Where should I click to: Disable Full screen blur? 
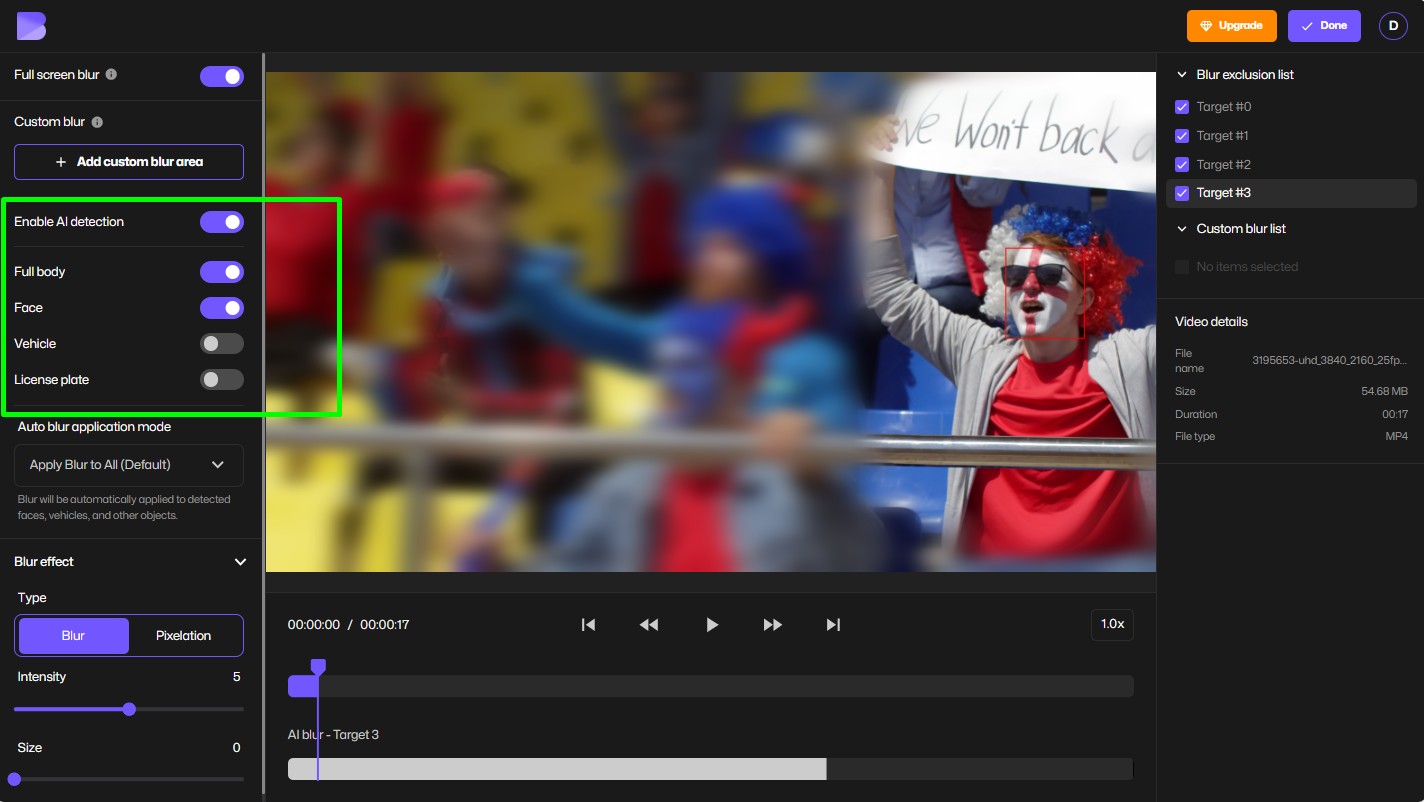click(221, 75)
